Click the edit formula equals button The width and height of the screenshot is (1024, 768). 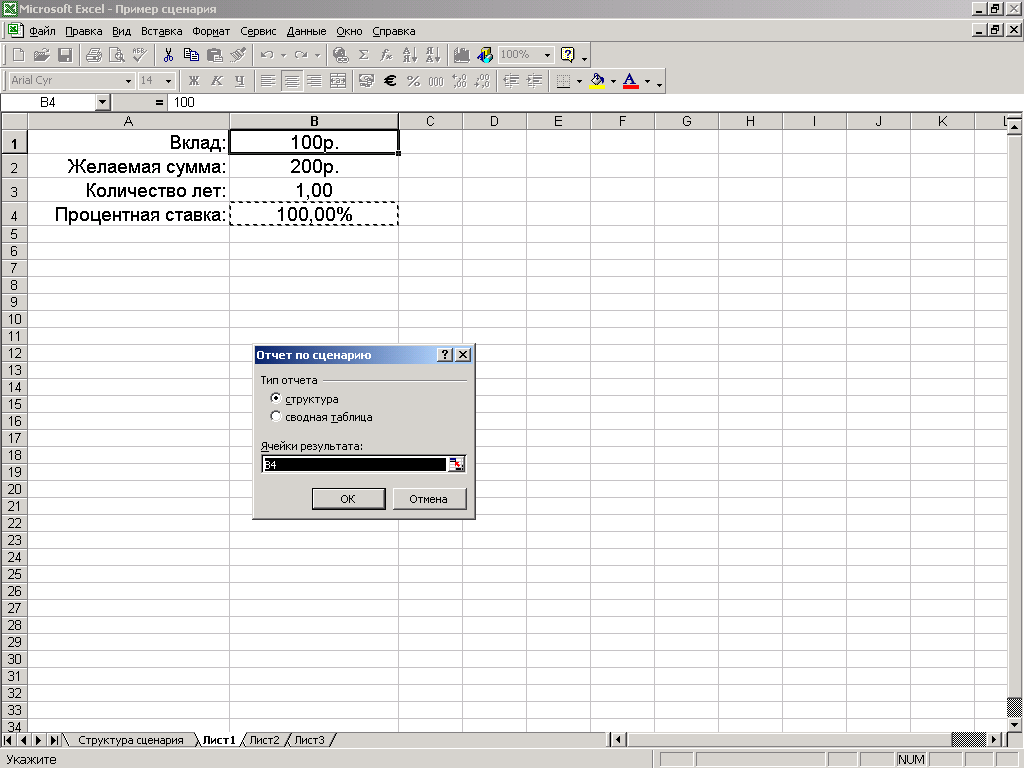coord(159,102)
